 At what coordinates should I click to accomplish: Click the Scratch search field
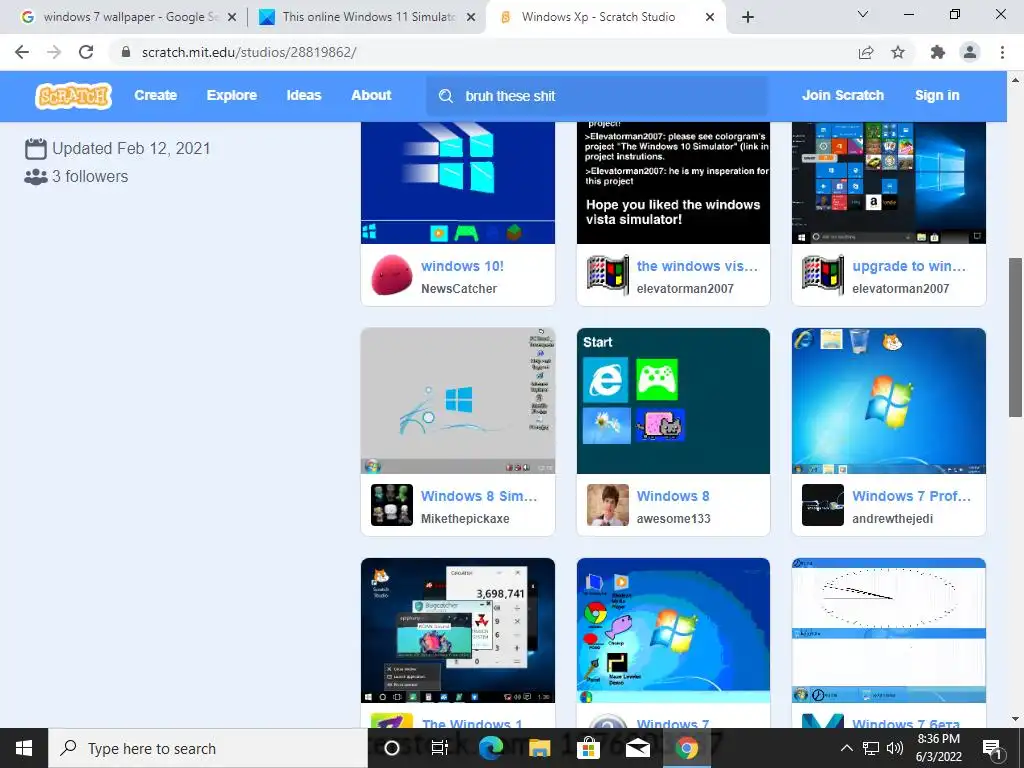click(597, 96)
